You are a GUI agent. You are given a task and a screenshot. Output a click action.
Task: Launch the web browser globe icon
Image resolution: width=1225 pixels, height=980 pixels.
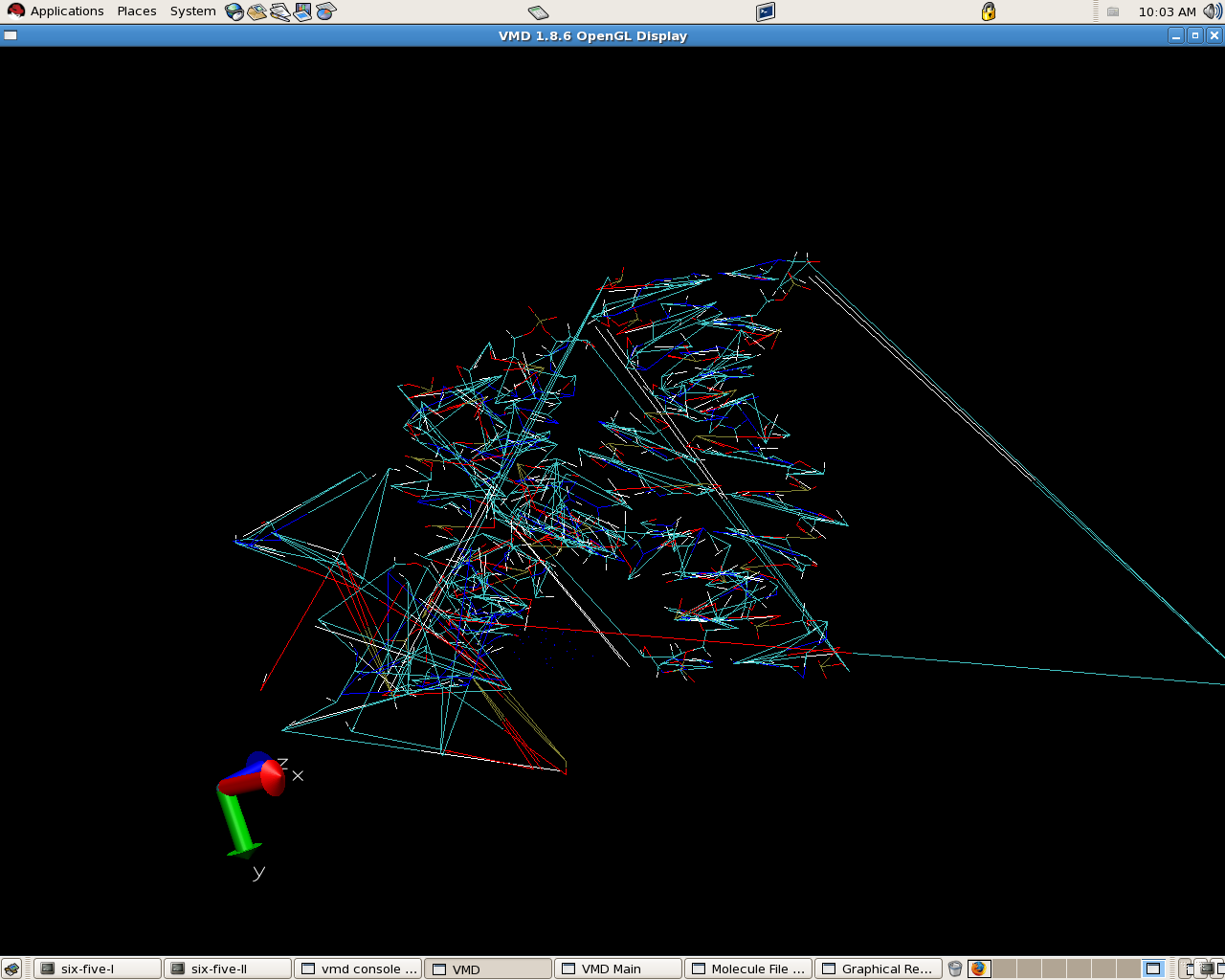pos(234,11)
